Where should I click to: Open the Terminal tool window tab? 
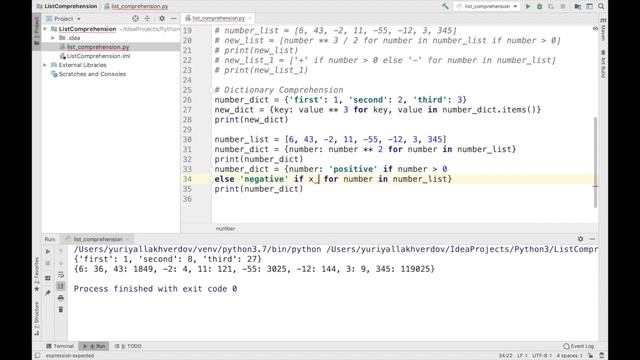tap(60, 346)
